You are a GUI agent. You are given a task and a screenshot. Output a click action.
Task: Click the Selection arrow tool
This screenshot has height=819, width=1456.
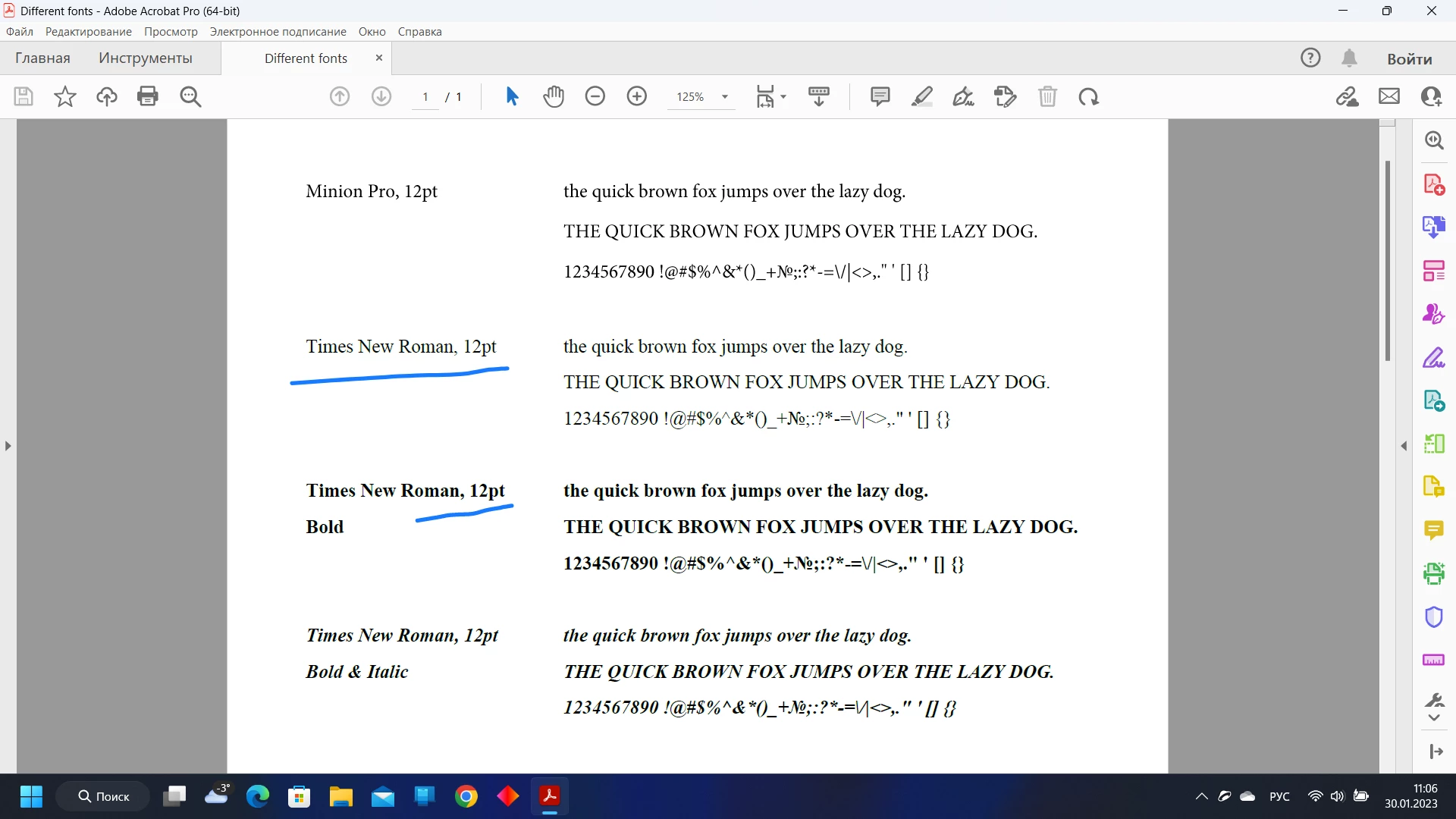pos(512,96)
